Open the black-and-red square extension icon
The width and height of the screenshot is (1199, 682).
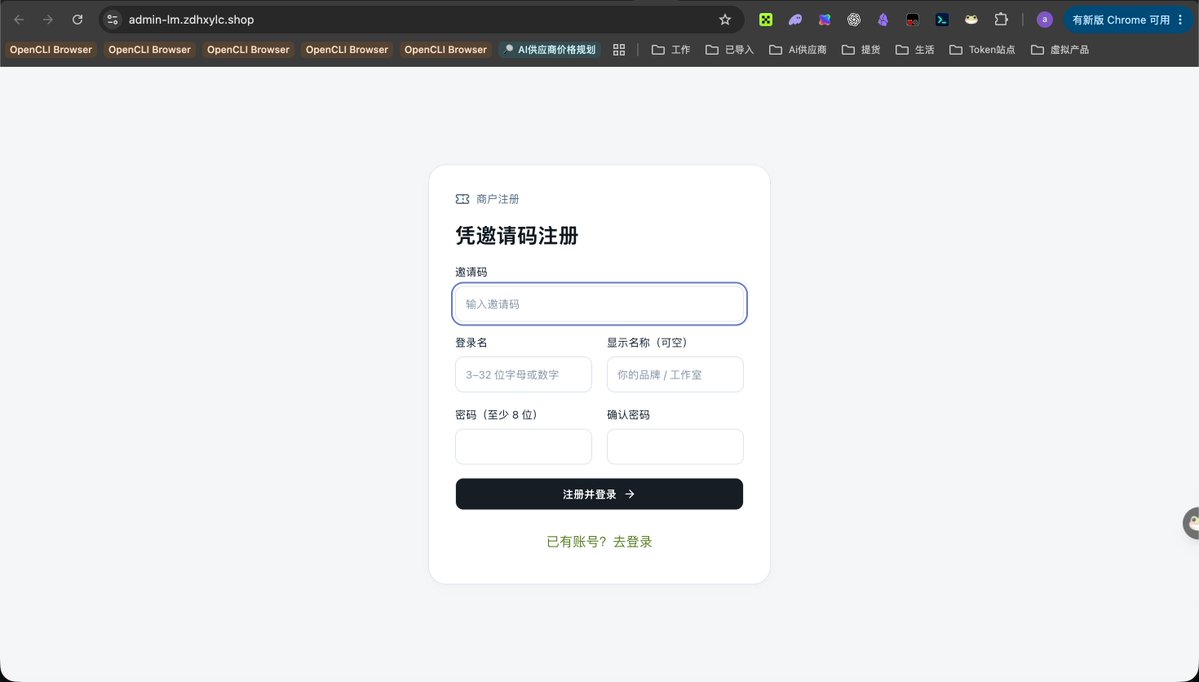click(912, 20)
